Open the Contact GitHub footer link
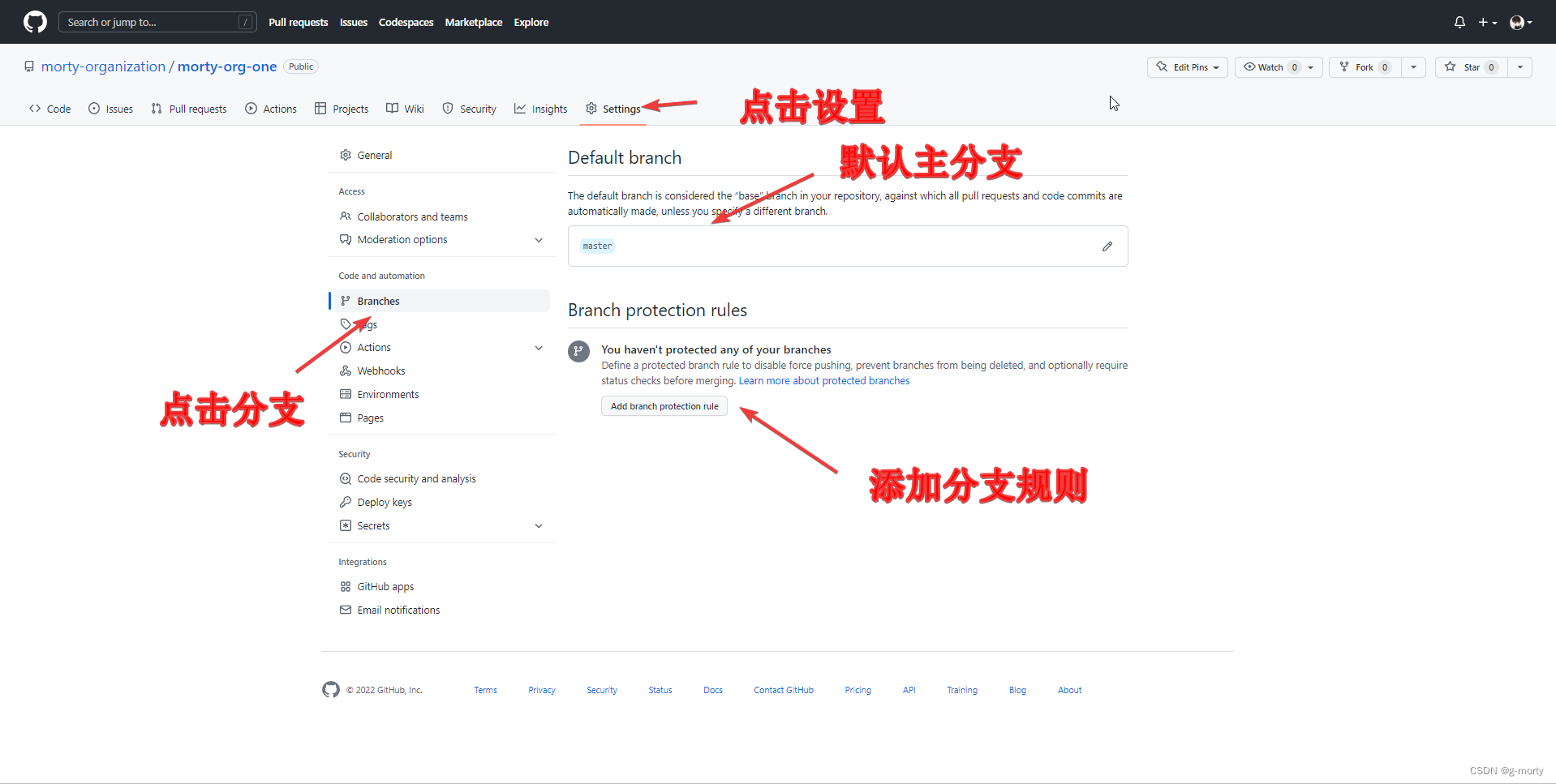The image size is (1556, 784). point(784,690)
